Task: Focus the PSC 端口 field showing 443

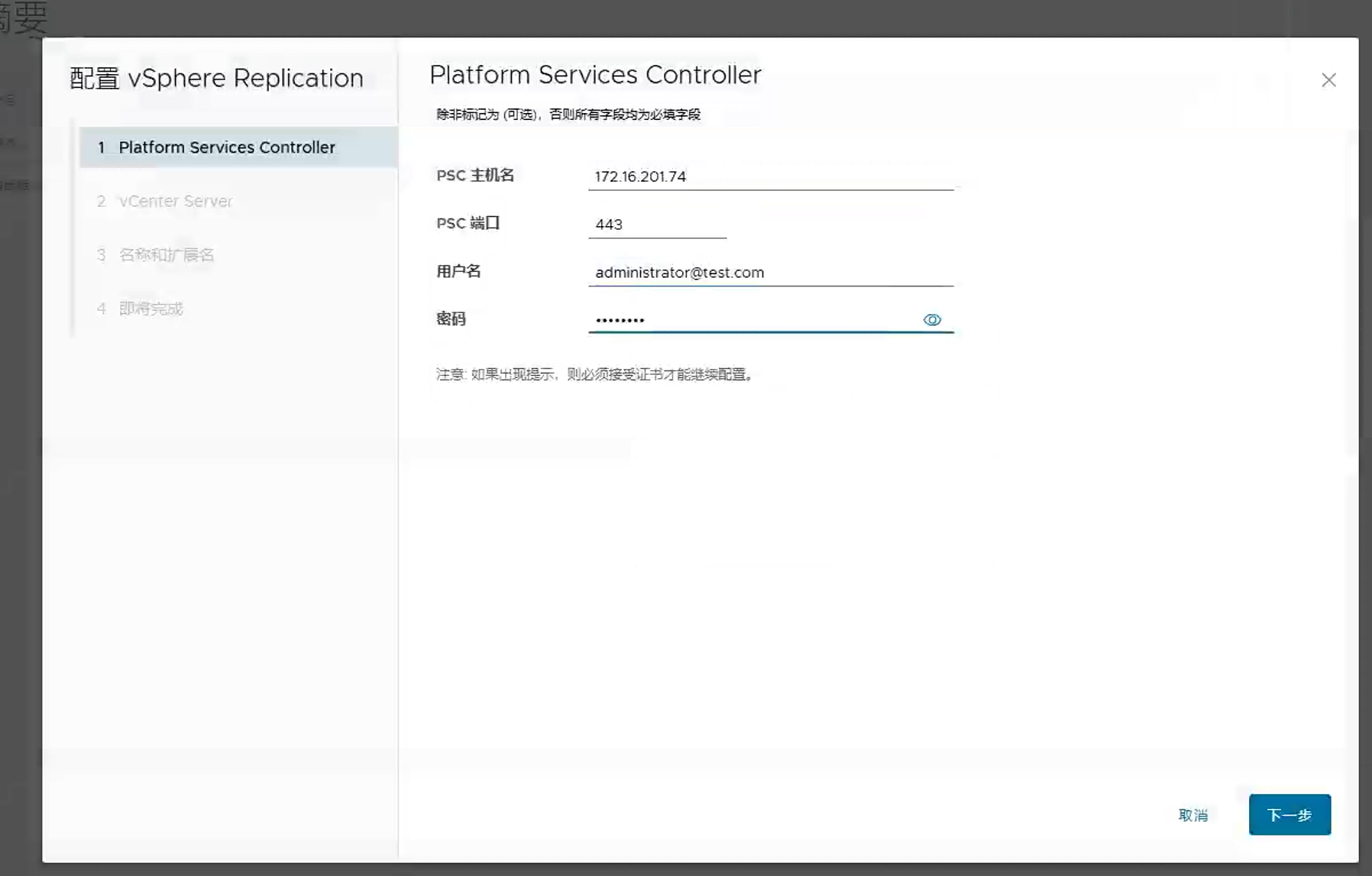Action: [657, 225]
